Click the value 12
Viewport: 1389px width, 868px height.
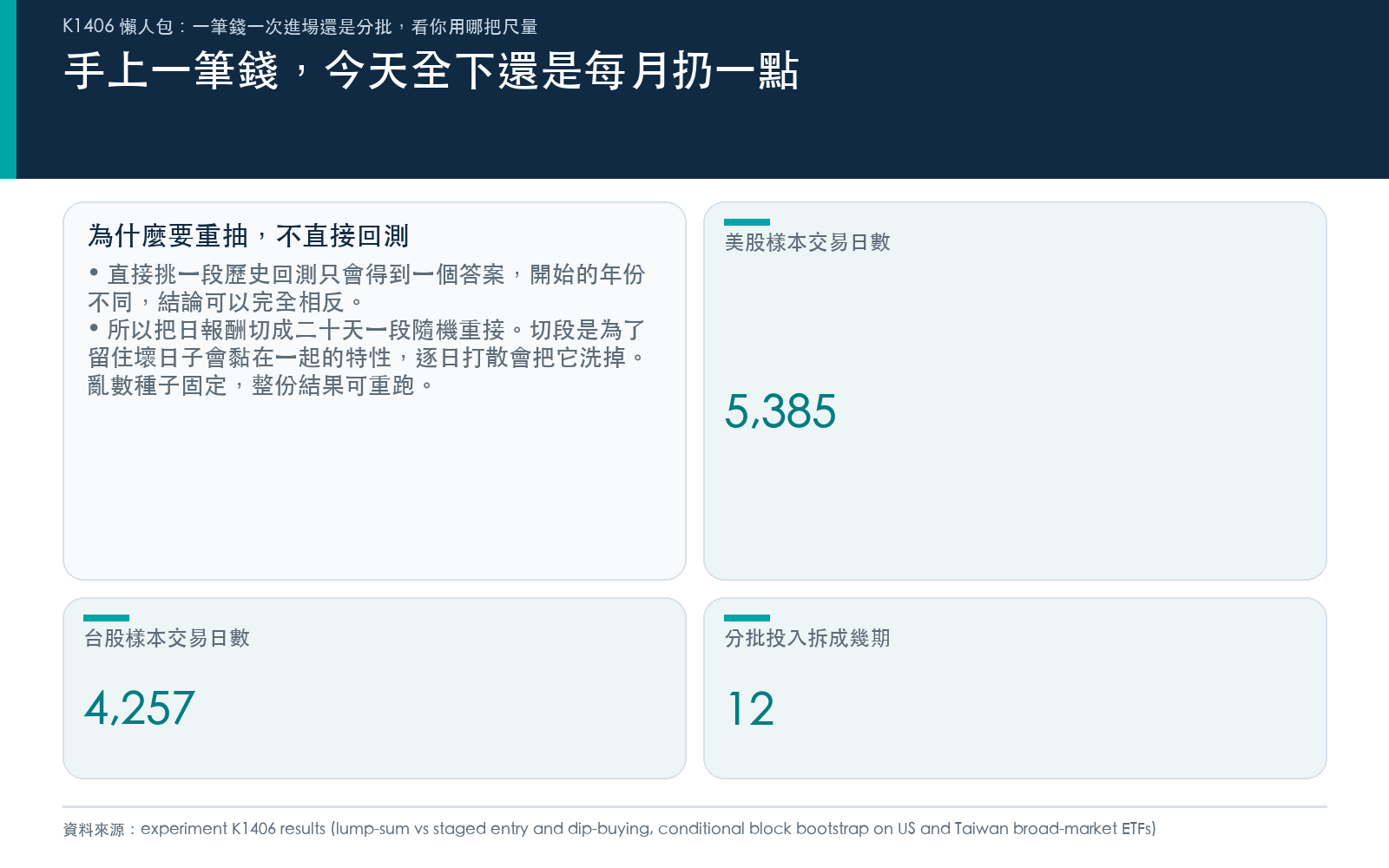[x=750, y=709]
